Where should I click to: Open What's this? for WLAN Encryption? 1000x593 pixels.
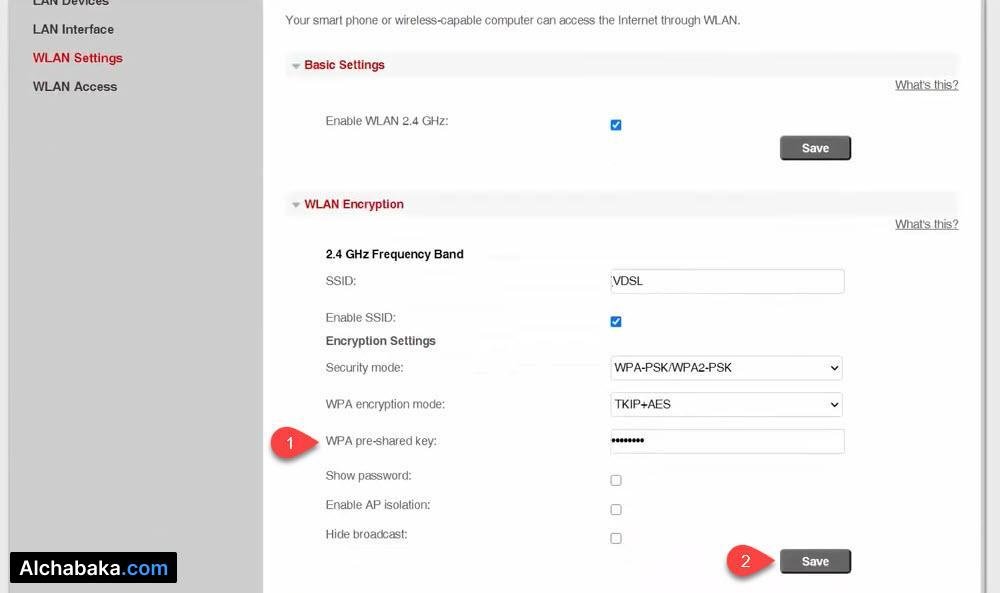click(x=926, y=224)
